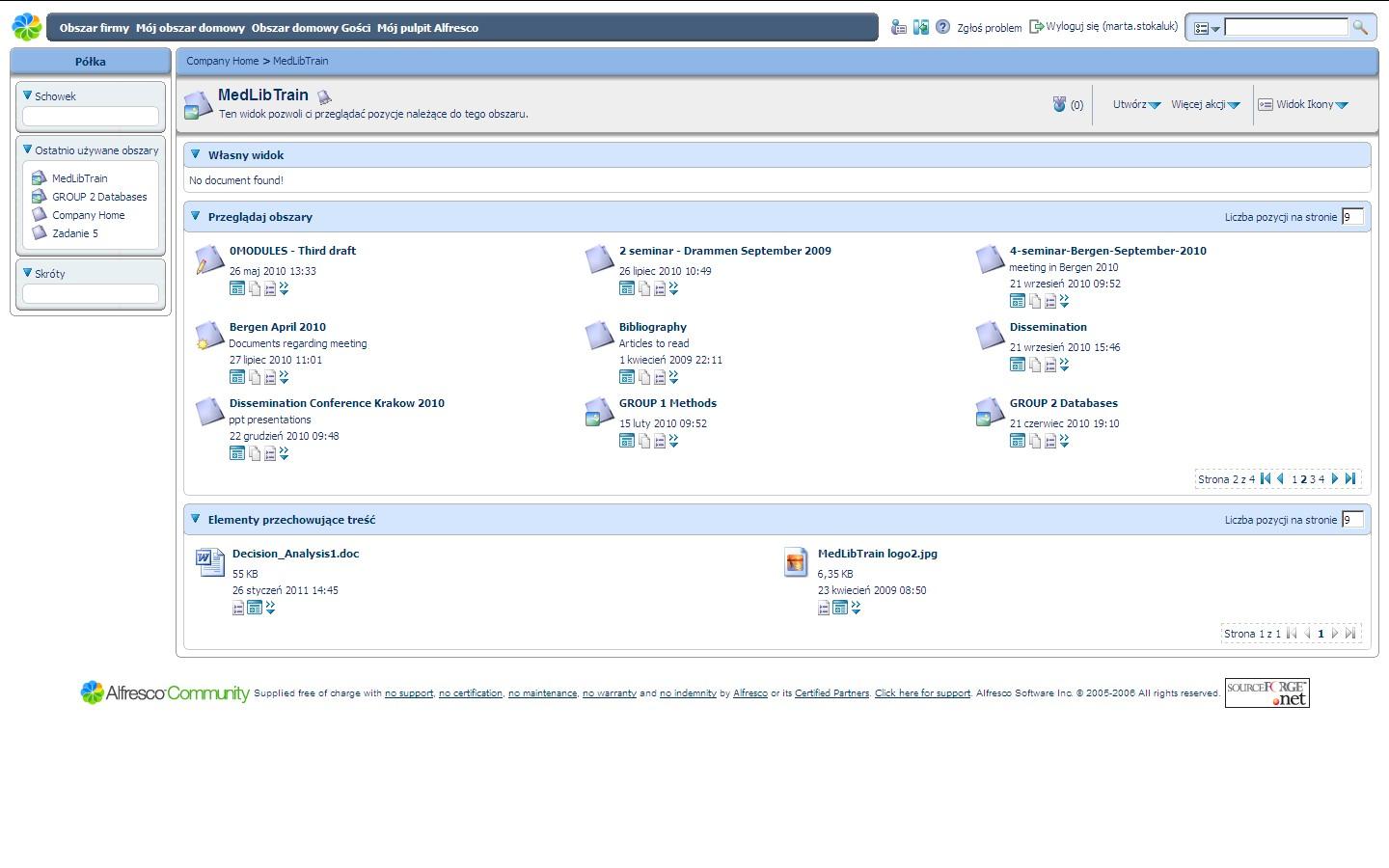
Task: Click first action icon under Decision_Analysis1.doc
Action: [238, 608]
